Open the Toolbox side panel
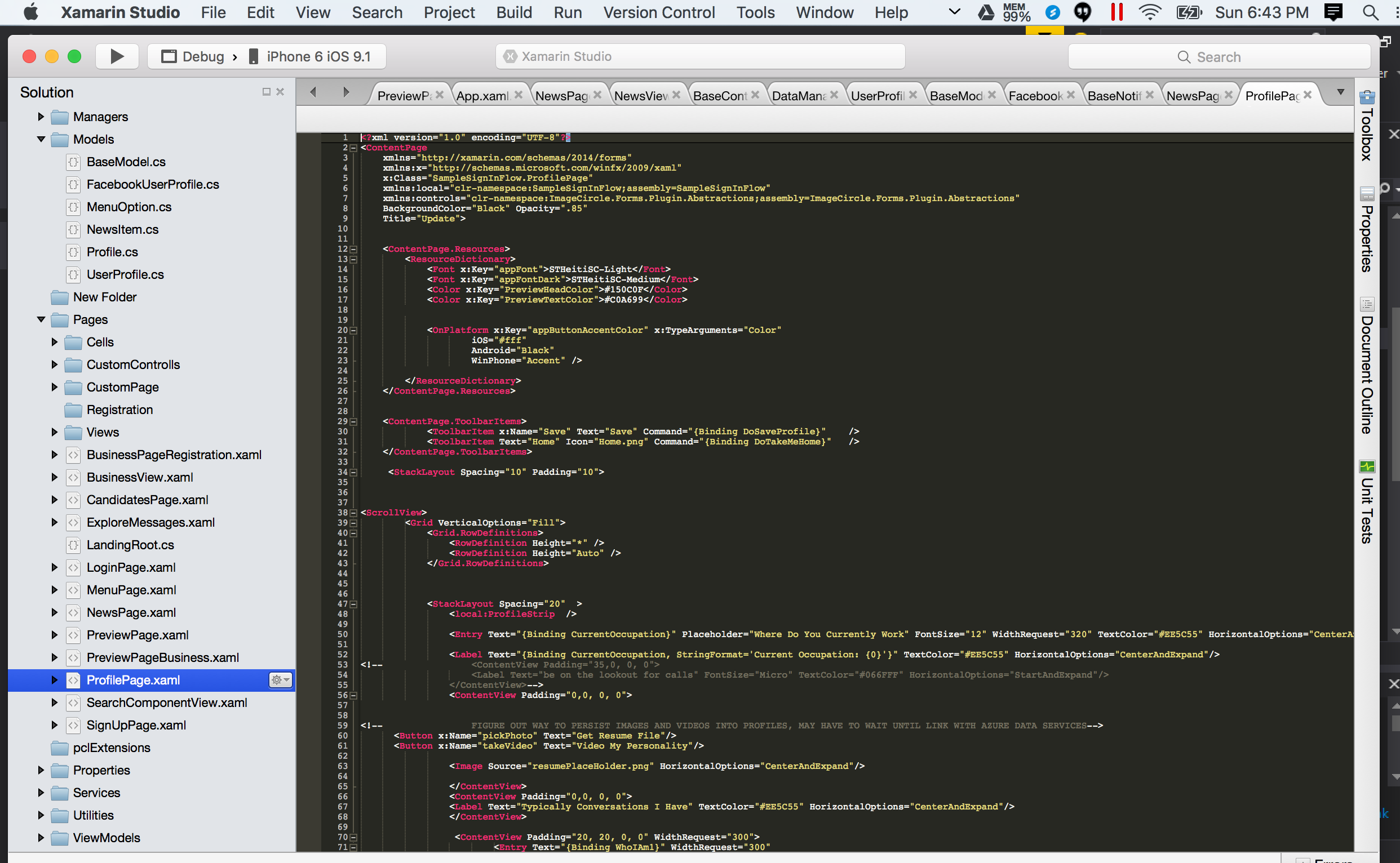Screen dimensions: 1400x863 point(1367,126)
